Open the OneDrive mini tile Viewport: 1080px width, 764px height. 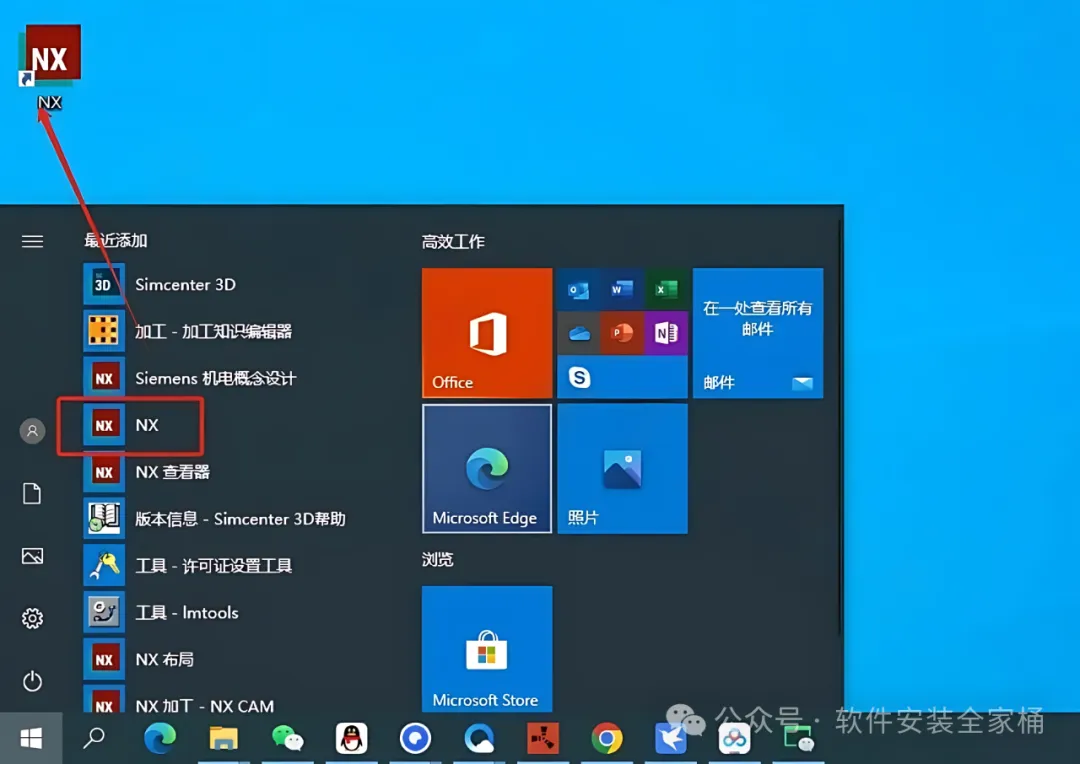pos(579,333)
